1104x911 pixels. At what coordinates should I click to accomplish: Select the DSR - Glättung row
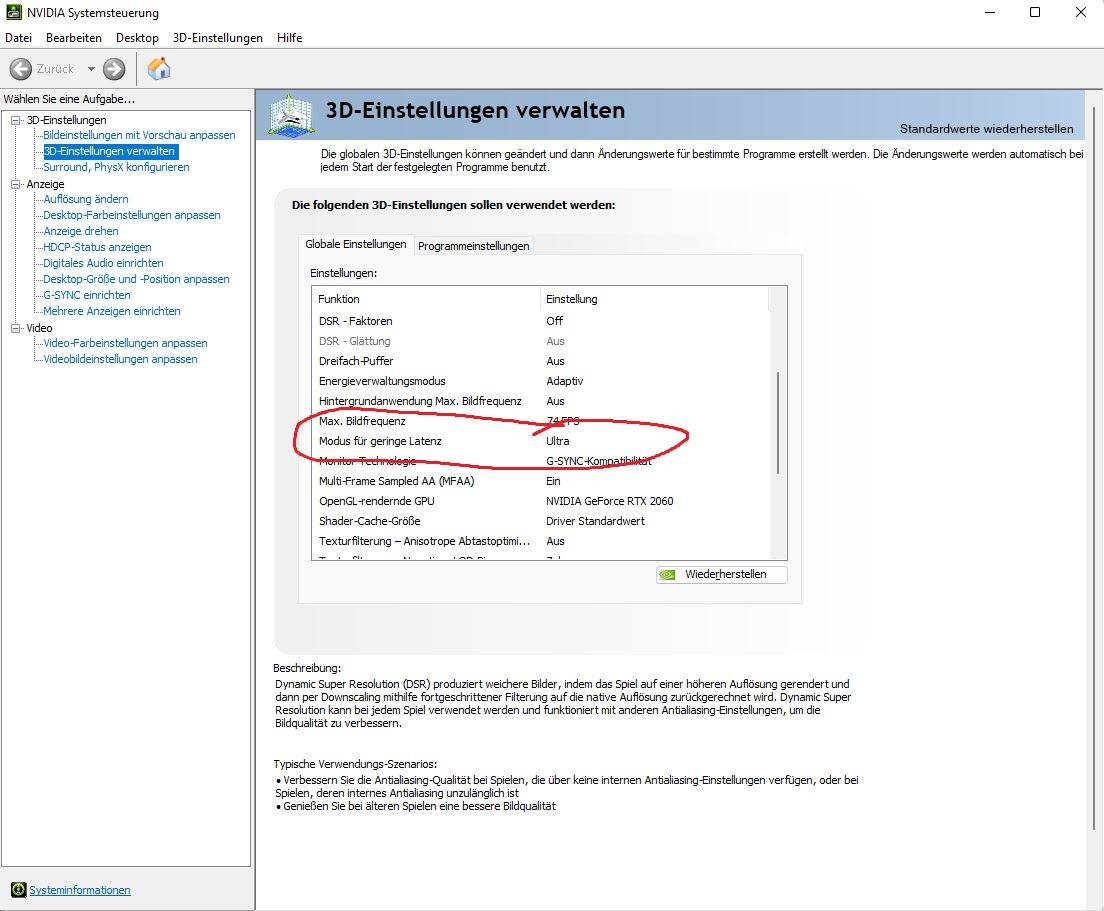(540, 341)
